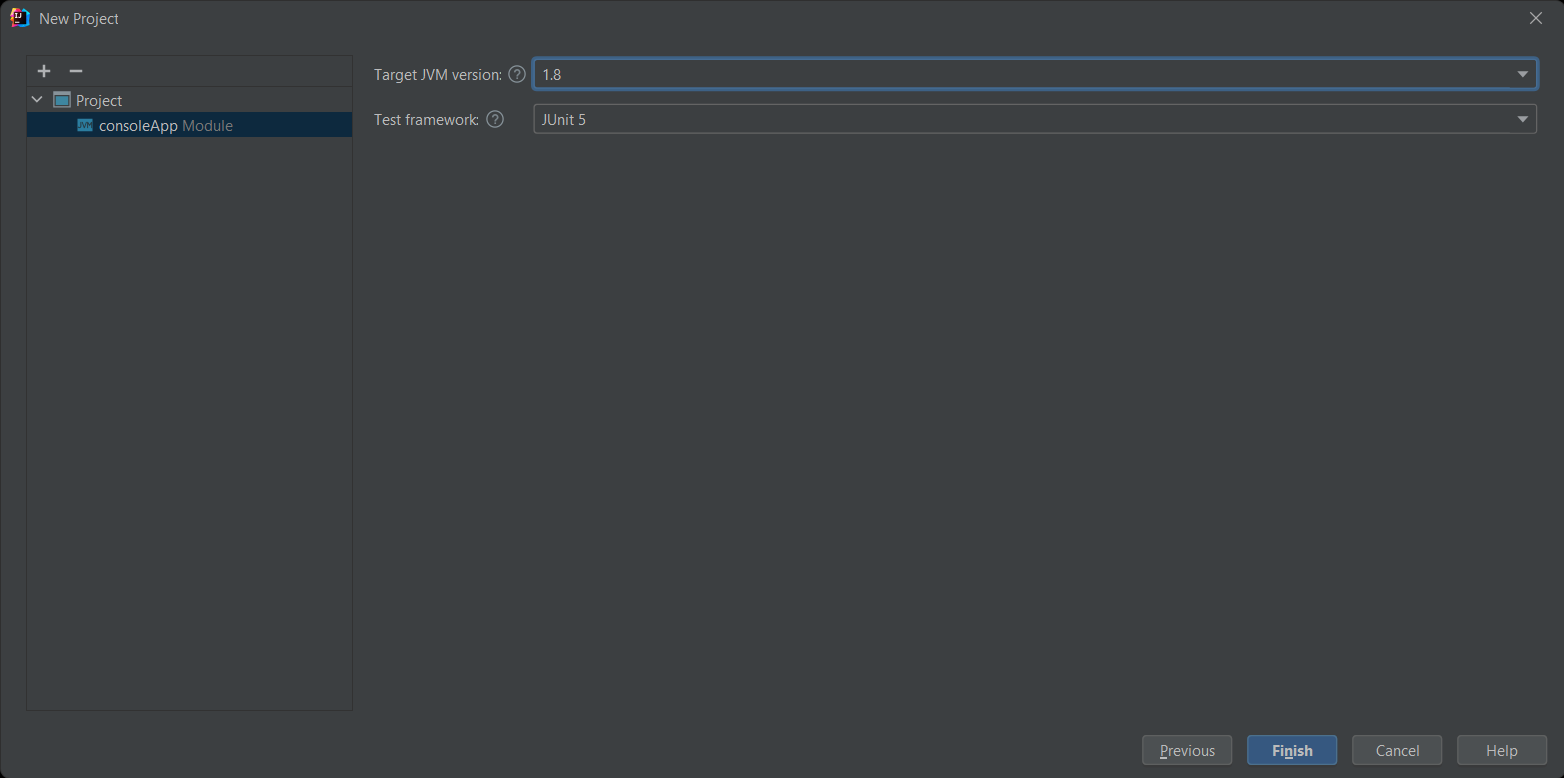Close the New Project dialog window
This screenshot has height=778, width=1564.
click(x=1536, y=18)
